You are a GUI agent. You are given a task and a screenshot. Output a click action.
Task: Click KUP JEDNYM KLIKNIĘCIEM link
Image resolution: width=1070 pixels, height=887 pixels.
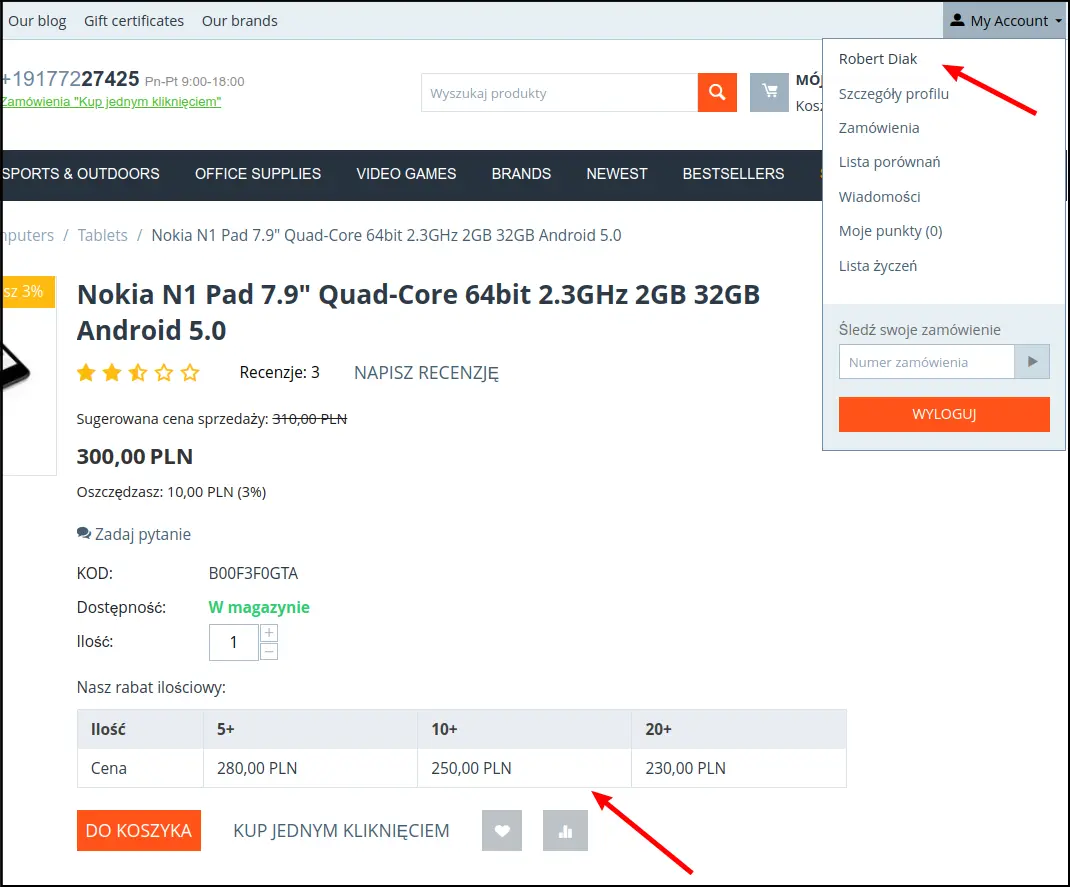pos(341,830)
